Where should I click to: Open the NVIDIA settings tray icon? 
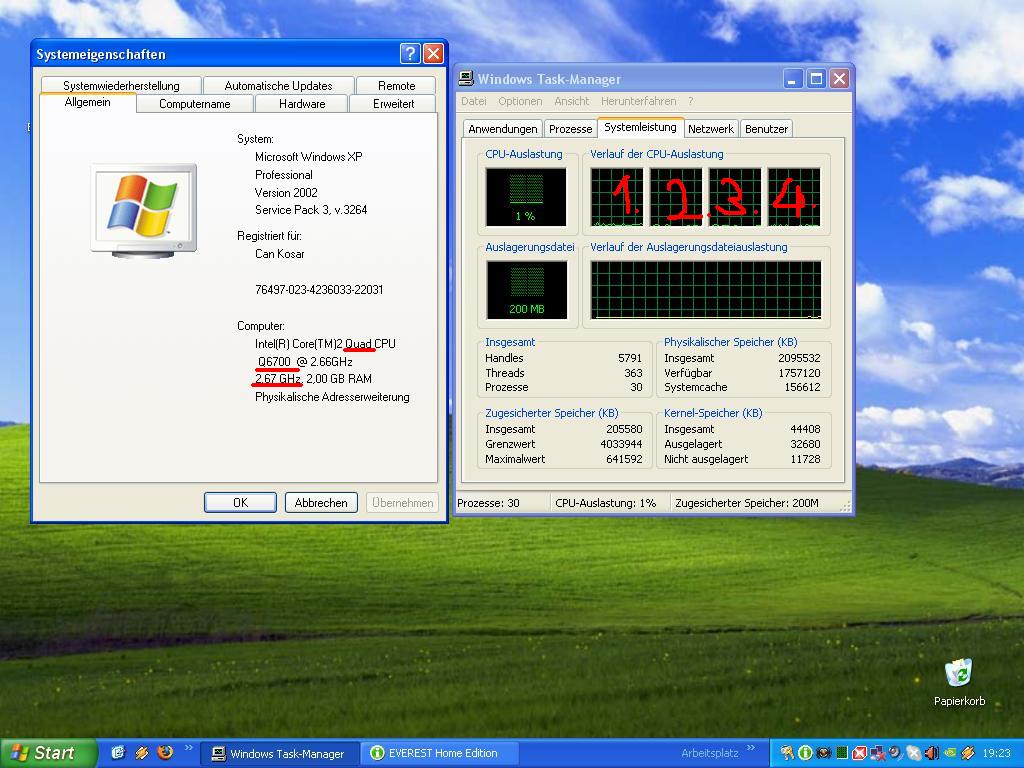click(x=950, y=753)
